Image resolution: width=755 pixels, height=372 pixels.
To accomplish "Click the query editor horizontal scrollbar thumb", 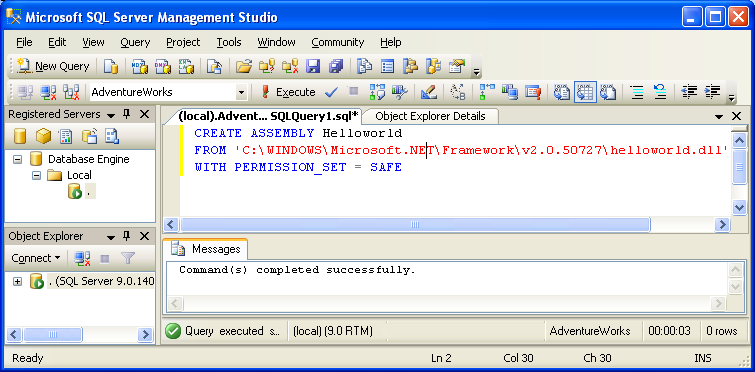I will (x=415, y=224).
